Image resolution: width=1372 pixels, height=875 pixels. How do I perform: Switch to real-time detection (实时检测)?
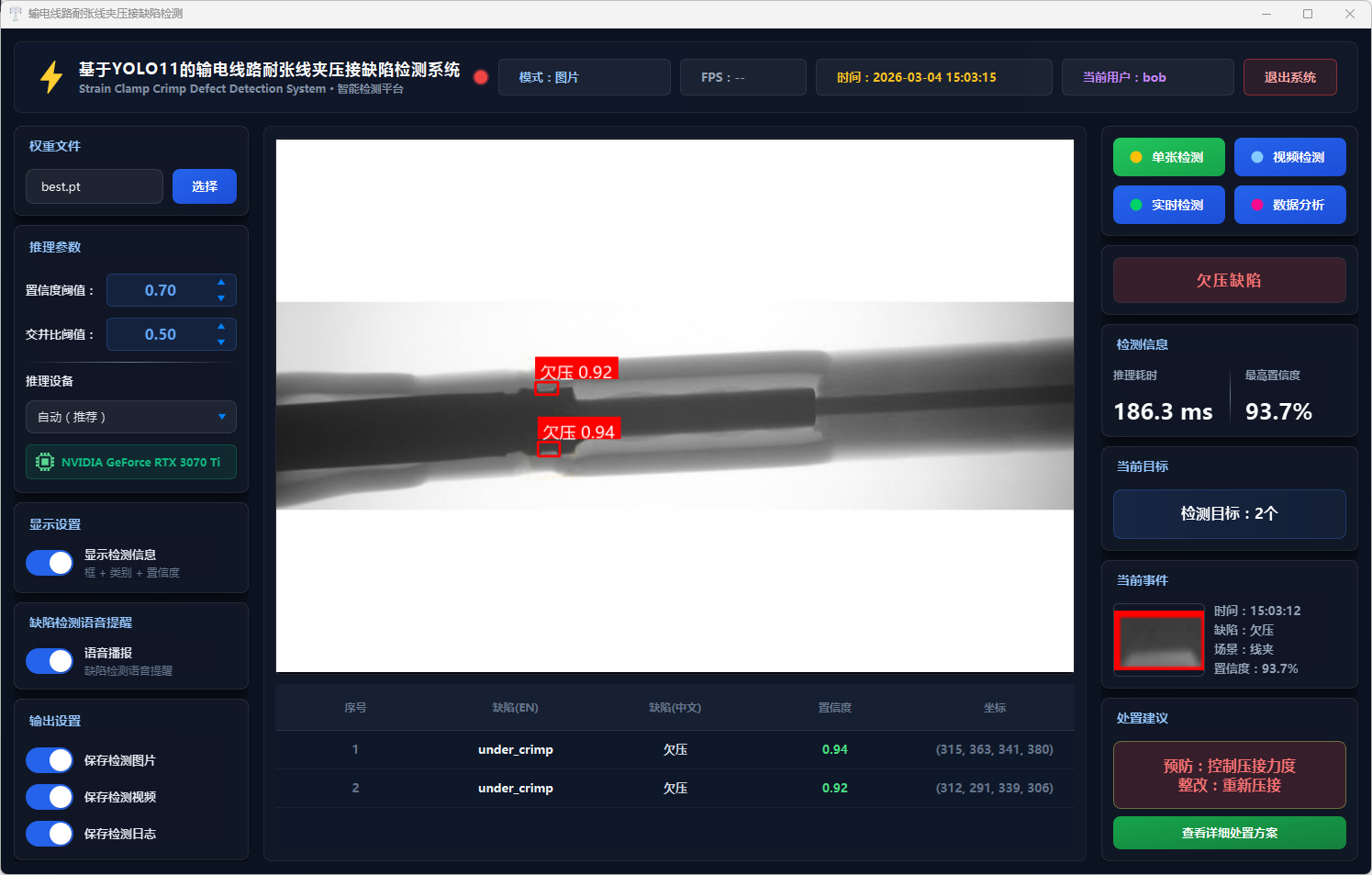click(1168, 205)
